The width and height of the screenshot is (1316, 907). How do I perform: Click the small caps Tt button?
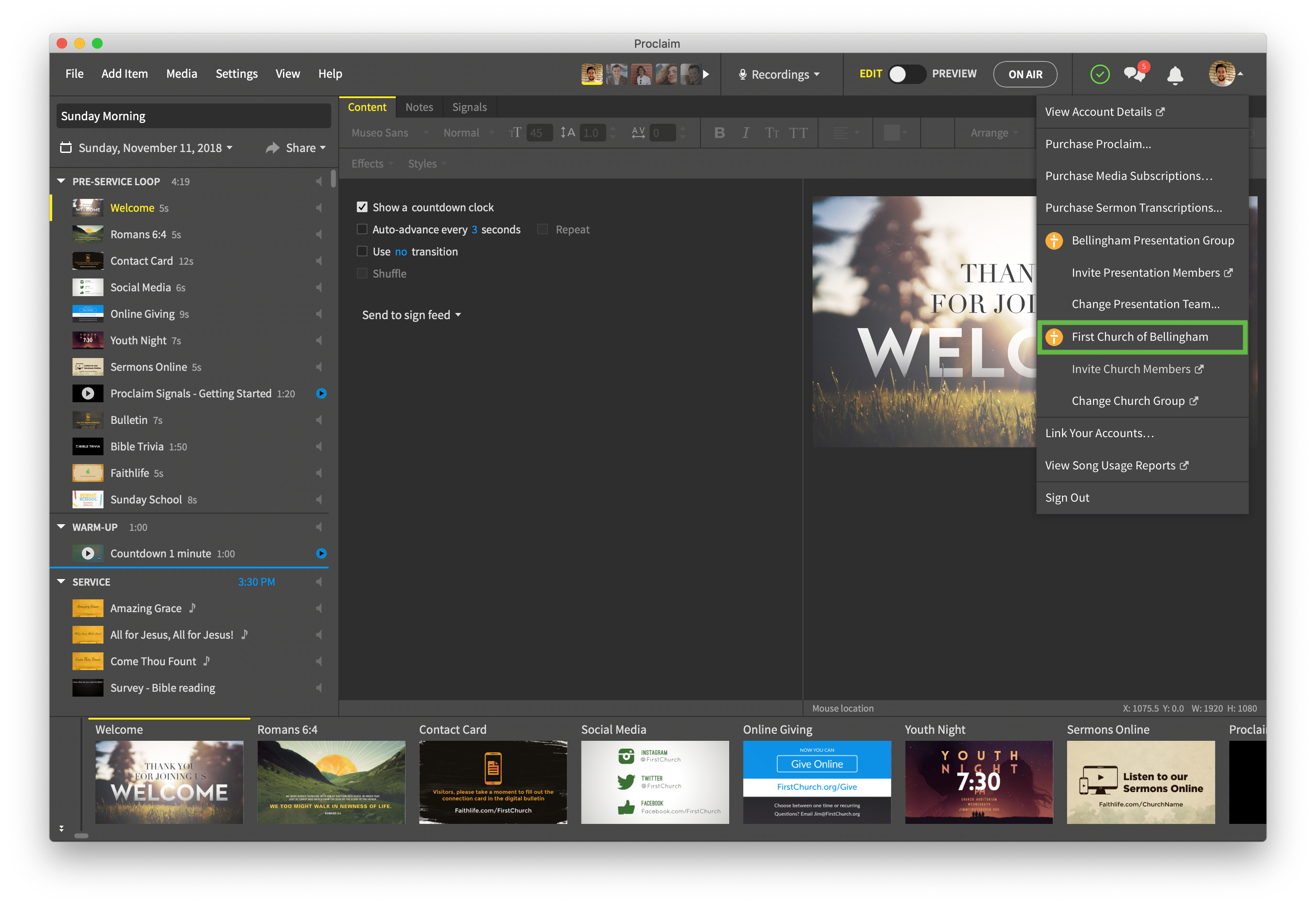[x=771, y=133]
